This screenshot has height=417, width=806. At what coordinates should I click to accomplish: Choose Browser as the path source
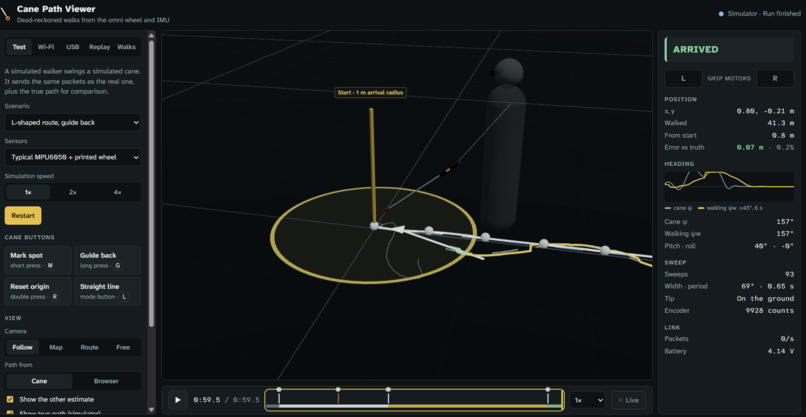106,381
